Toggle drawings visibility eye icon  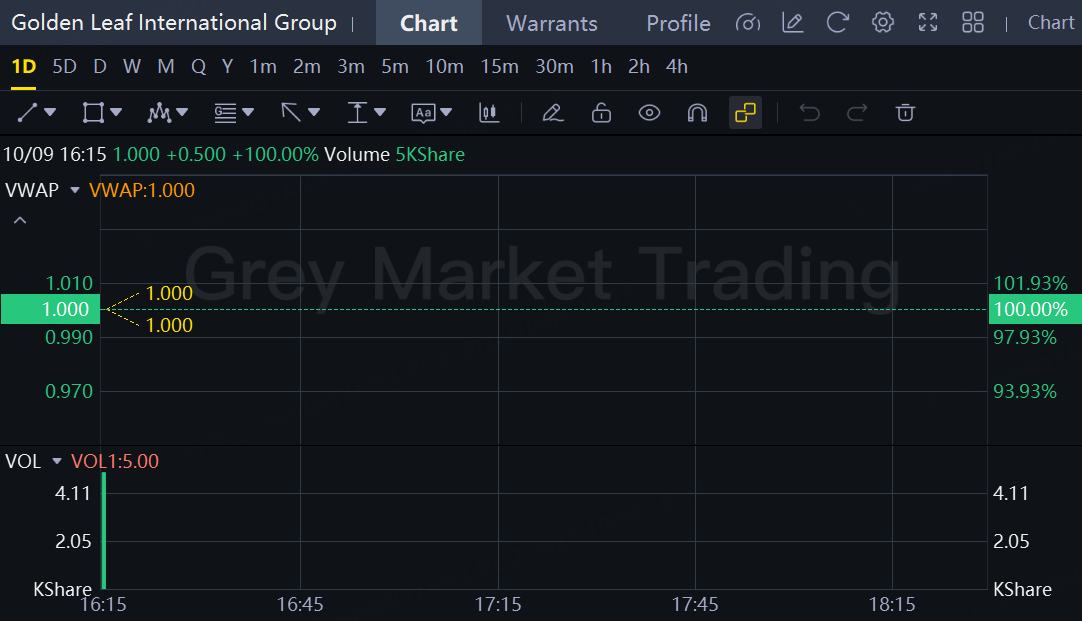pos(649,113)
